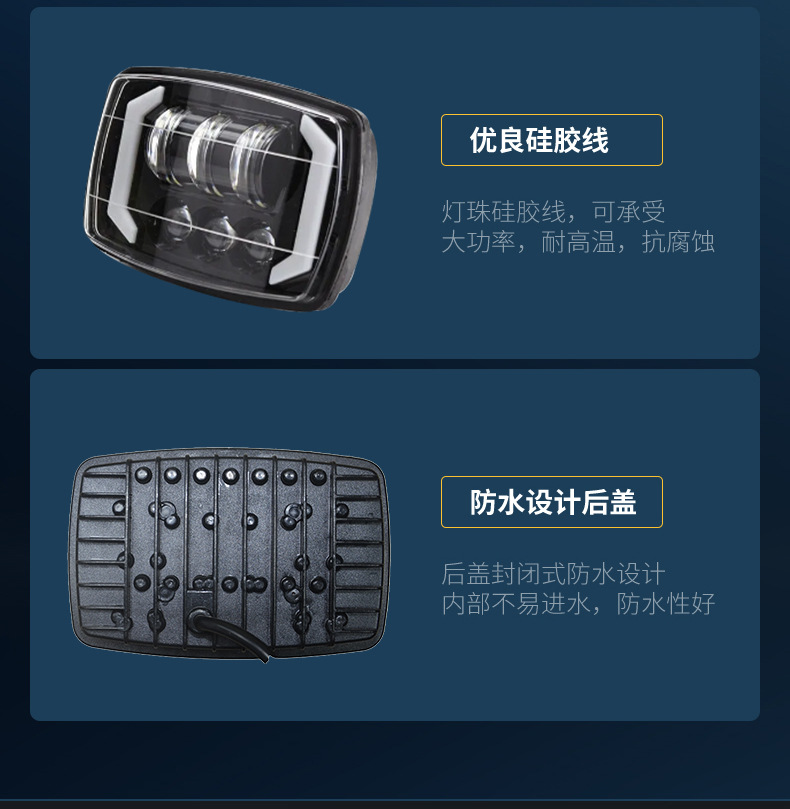Click the text line 后盖封闭式防水设计
The width and height of the screenshot is (790, 809).
point(553,574)
